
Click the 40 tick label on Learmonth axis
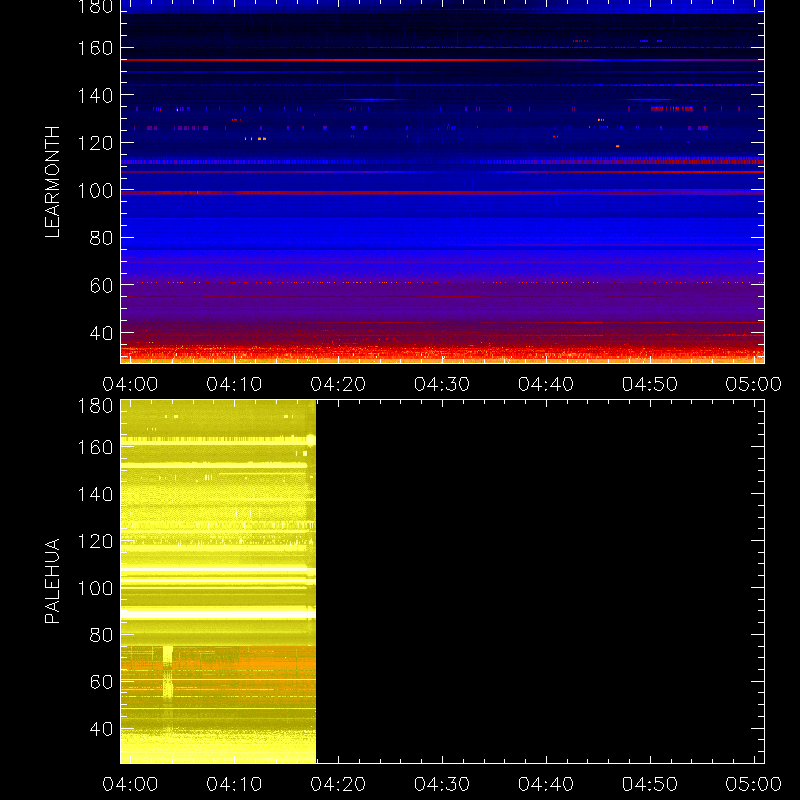(x=101, y=333)
